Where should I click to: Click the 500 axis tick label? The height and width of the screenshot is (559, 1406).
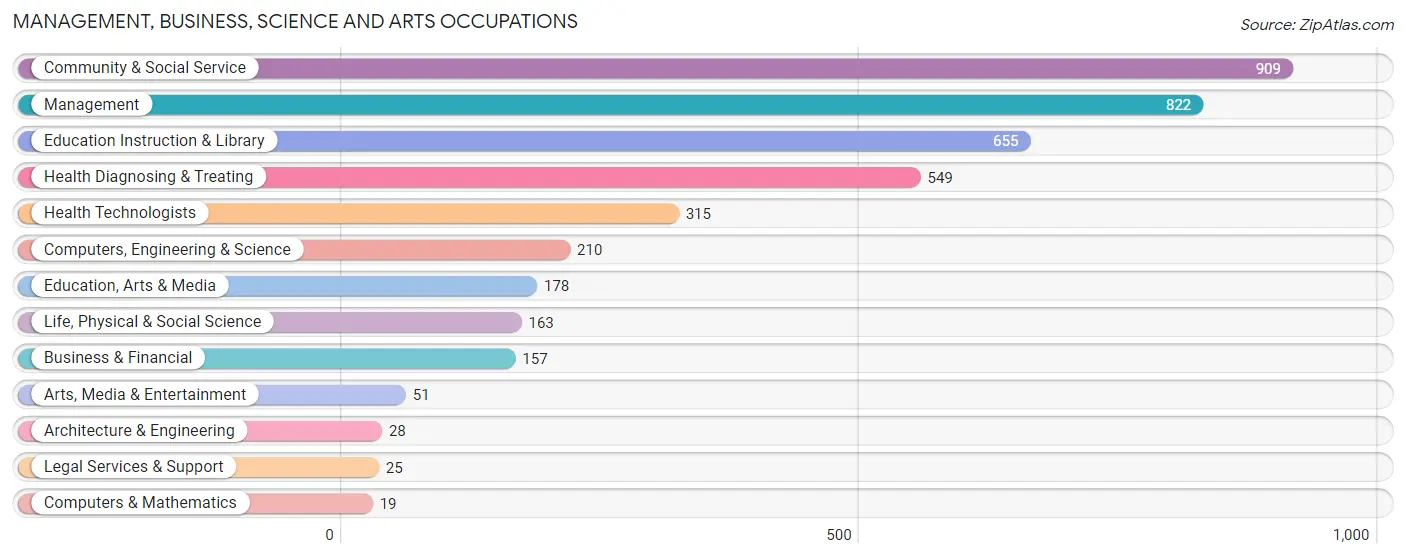coord(839,535)
